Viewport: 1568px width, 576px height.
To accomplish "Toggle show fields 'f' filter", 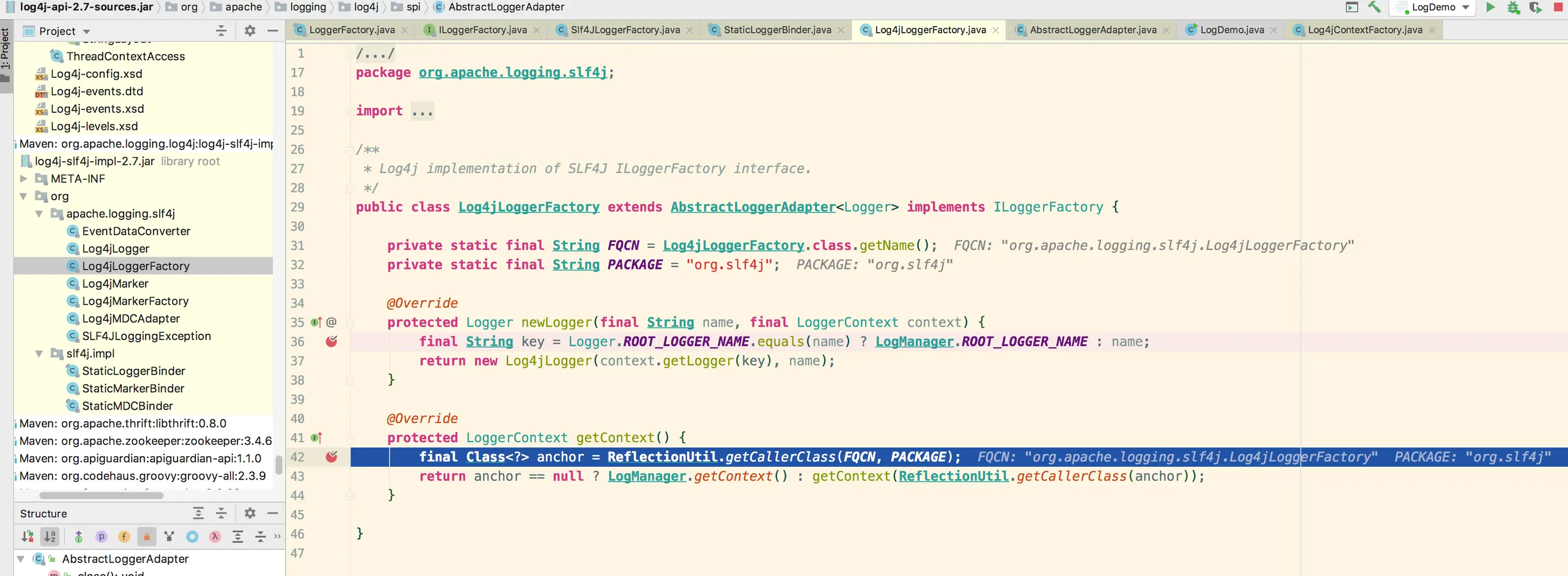I will tap(124, 537).
